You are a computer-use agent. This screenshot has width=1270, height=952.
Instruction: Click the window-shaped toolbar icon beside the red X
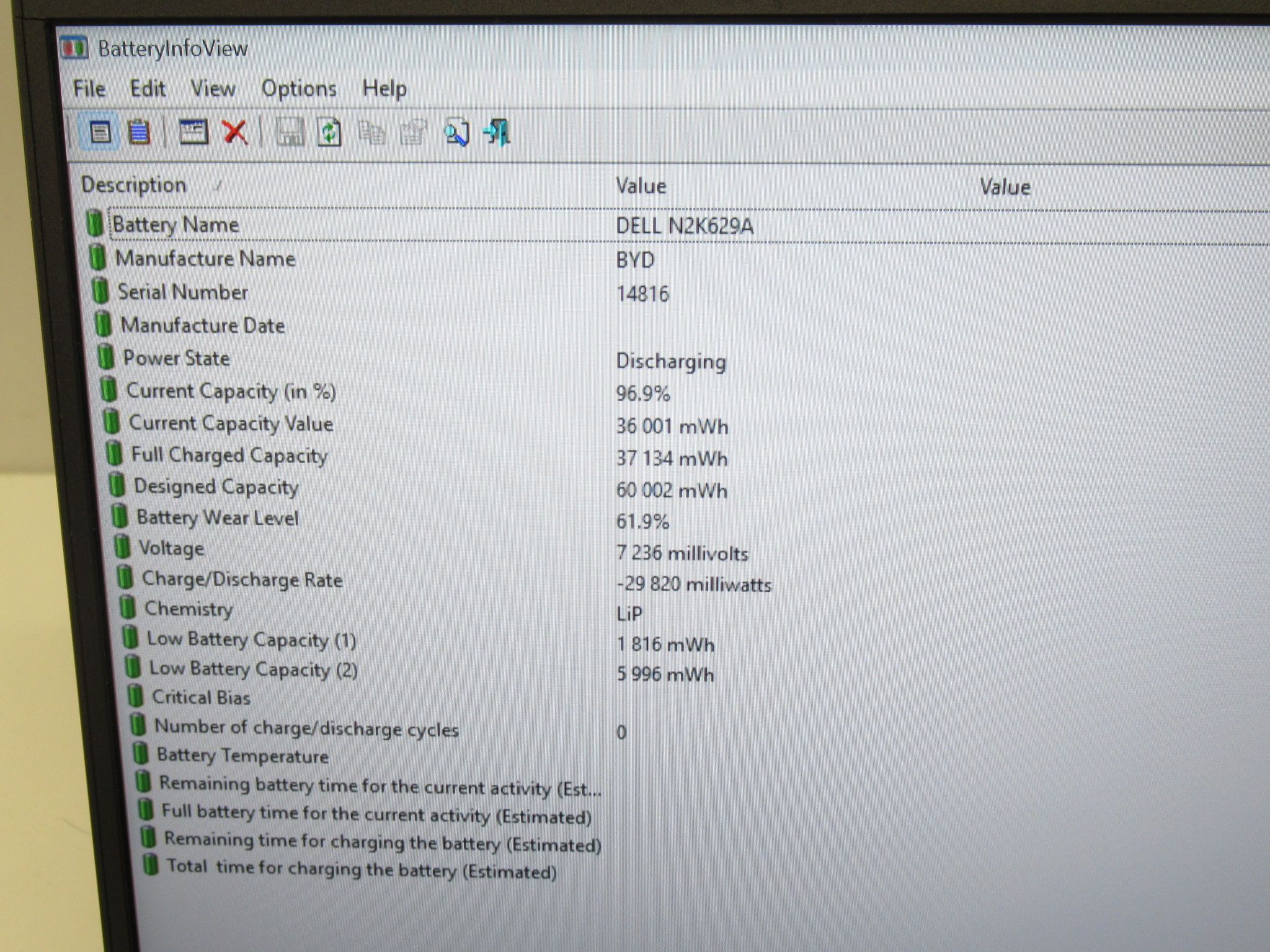point(193,132)
